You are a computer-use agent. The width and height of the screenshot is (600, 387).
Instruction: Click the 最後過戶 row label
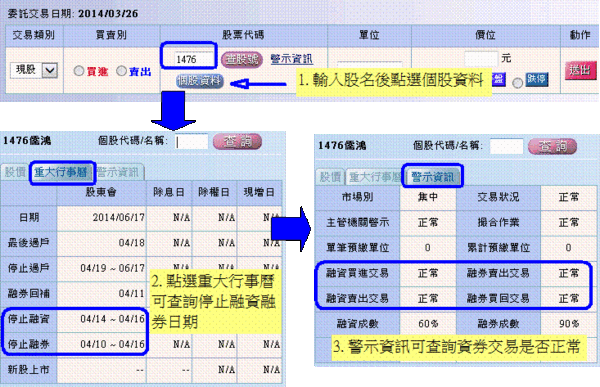point(29,243)
